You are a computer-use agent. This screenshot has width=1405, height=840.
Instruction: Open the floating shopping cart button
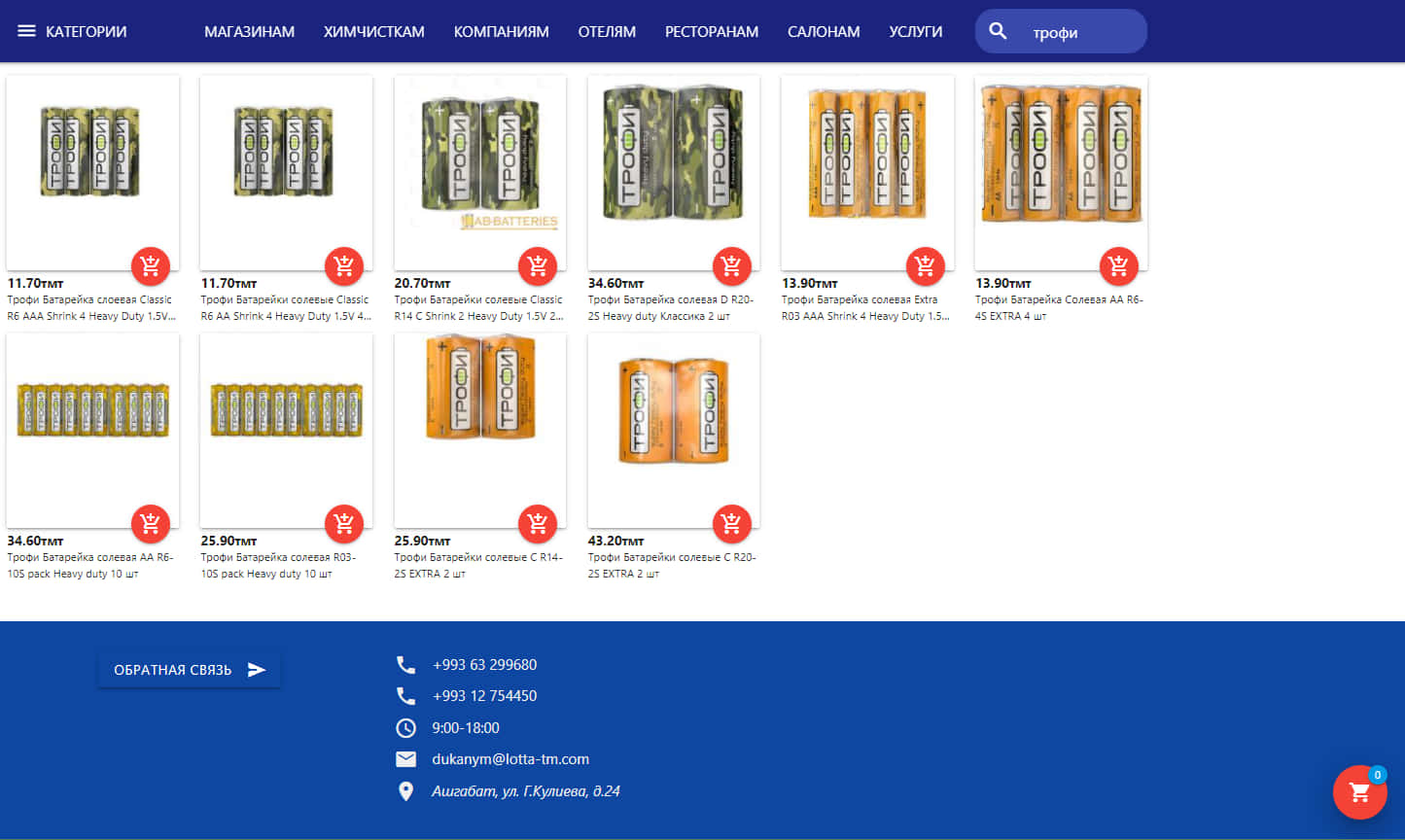point(1359,792)
